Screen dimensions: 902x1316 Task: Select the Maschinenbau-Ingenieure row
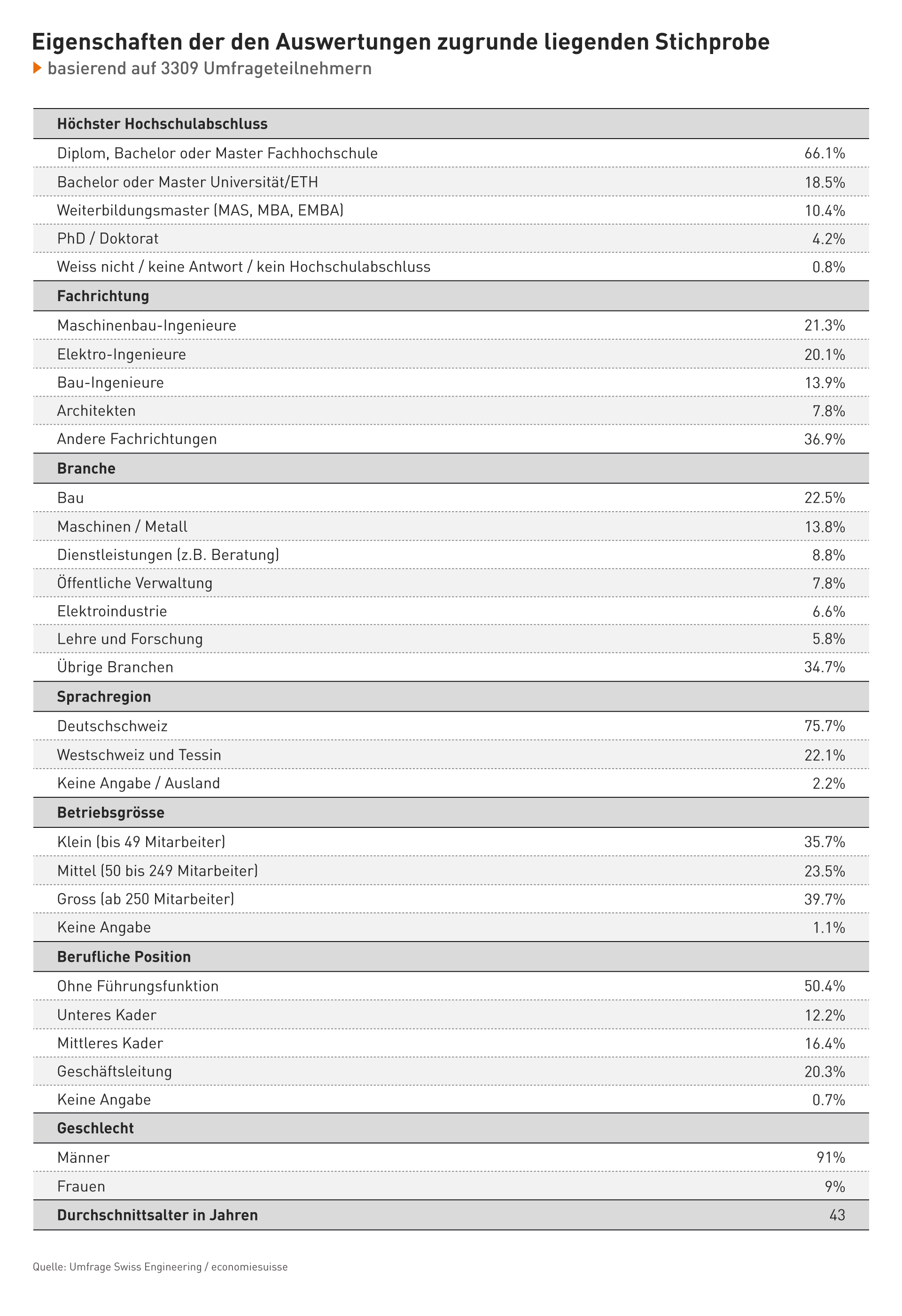coord(451,326)
